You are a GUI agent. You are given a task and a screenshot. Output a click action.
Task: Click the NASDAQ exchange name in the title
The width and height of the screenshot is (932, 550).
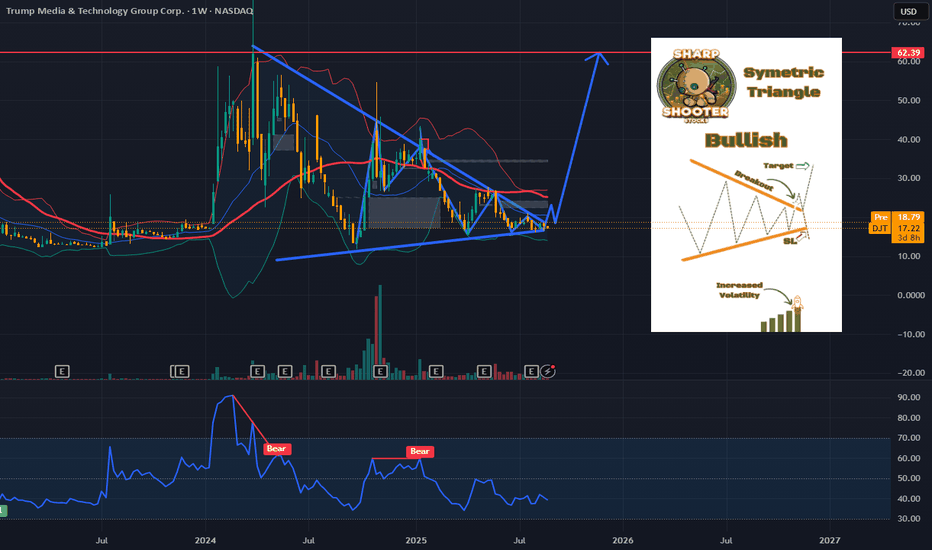click(x=233, y=11)
